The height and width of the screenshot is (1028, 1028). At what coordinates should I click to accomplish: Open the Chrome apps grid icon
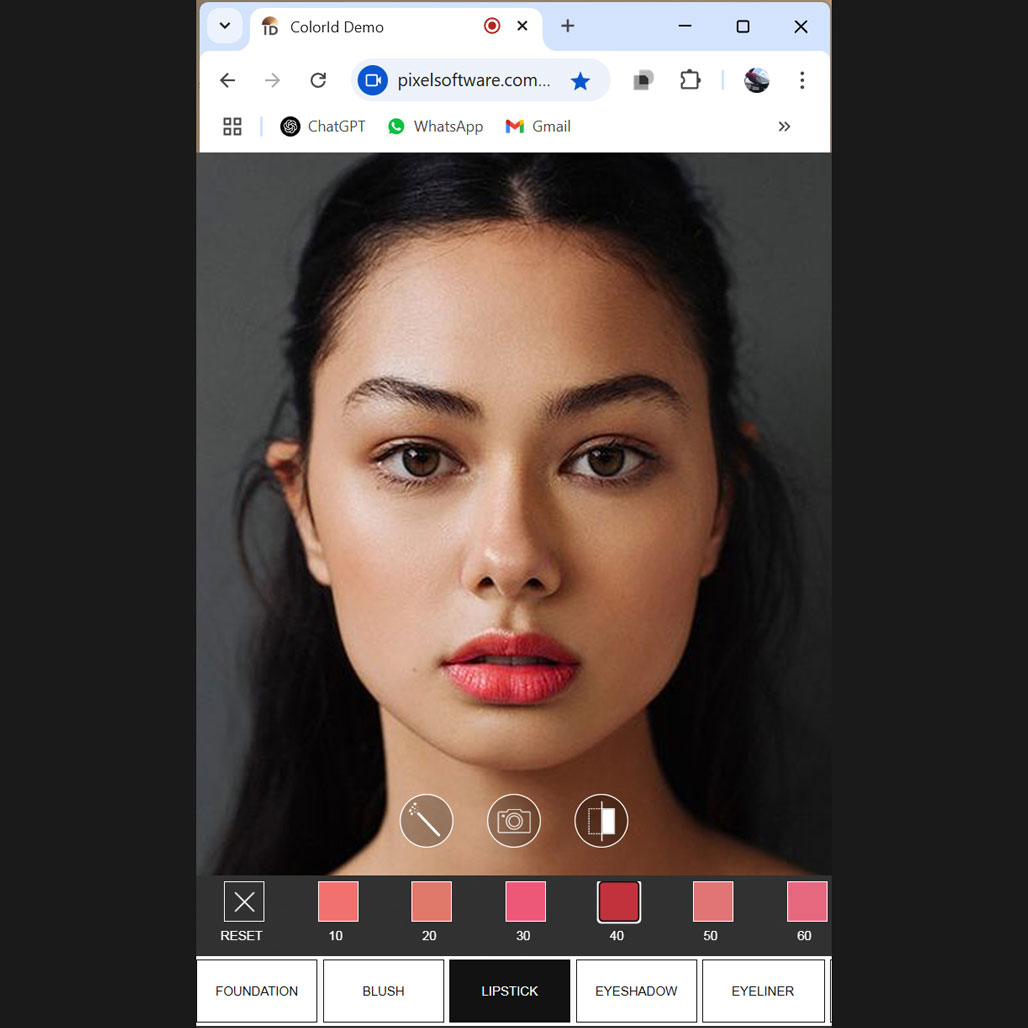[x=232, y=126]
